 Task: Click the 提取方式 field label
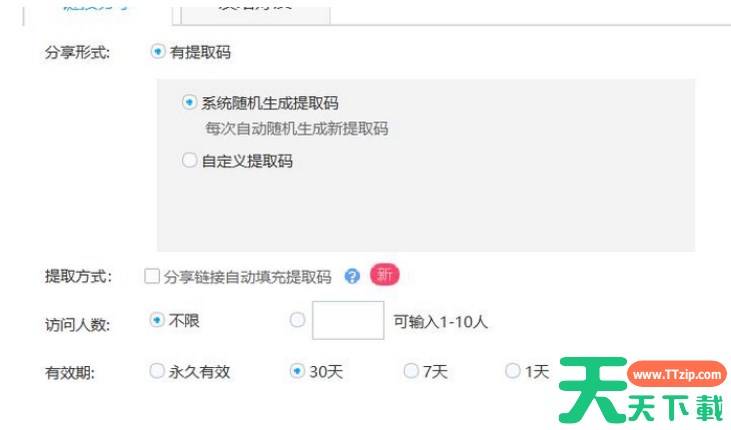pyautogui.click(x=78, y=277)
